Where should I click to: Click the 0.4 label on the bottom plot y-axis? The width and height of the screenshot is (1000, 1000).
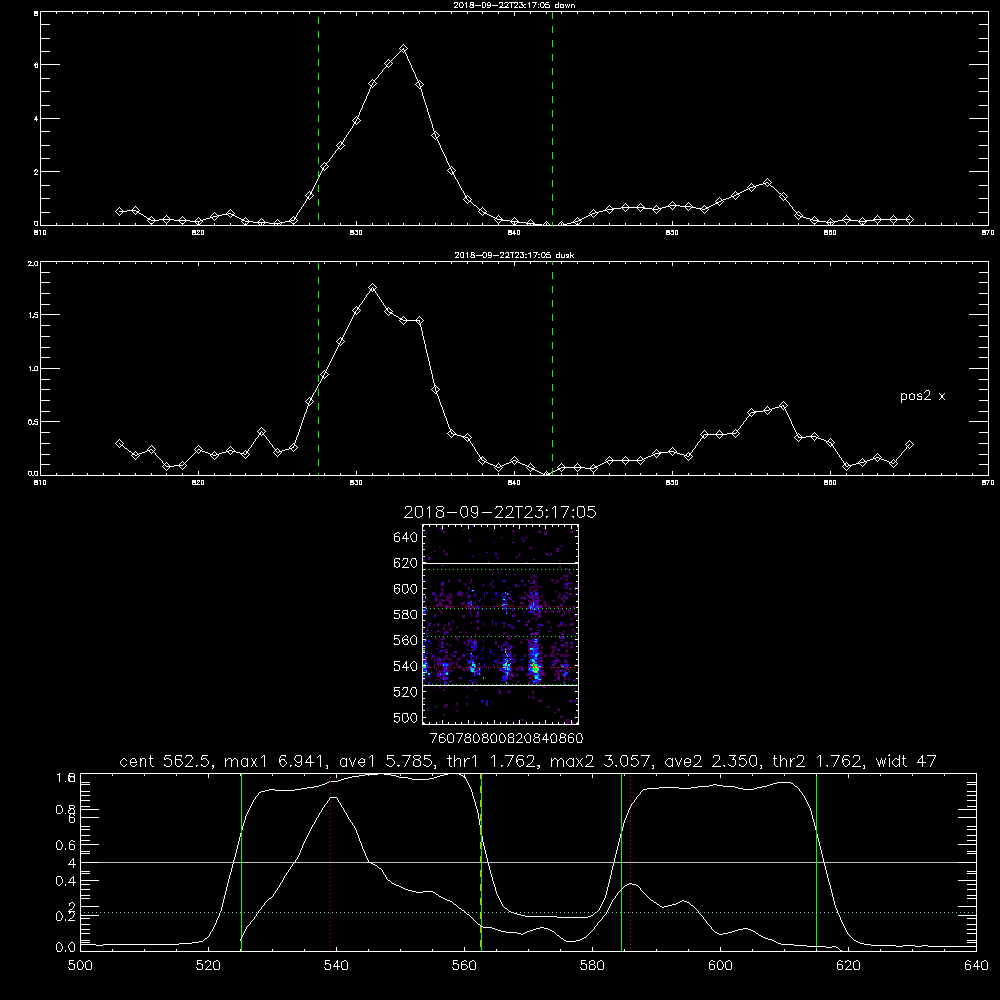[66, 881]
